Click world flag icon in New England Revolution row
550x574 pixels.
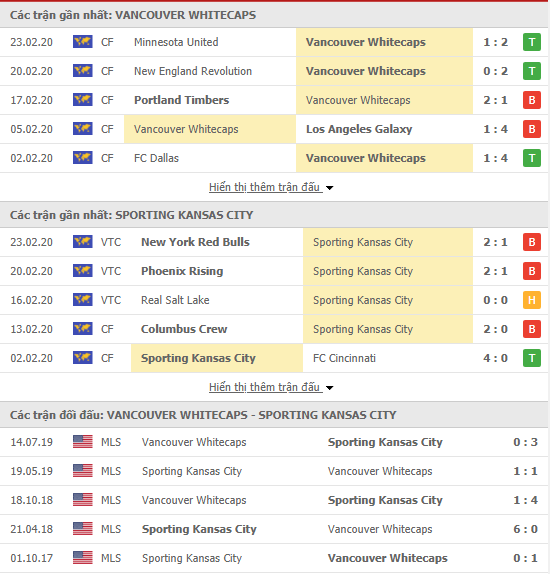82,71
